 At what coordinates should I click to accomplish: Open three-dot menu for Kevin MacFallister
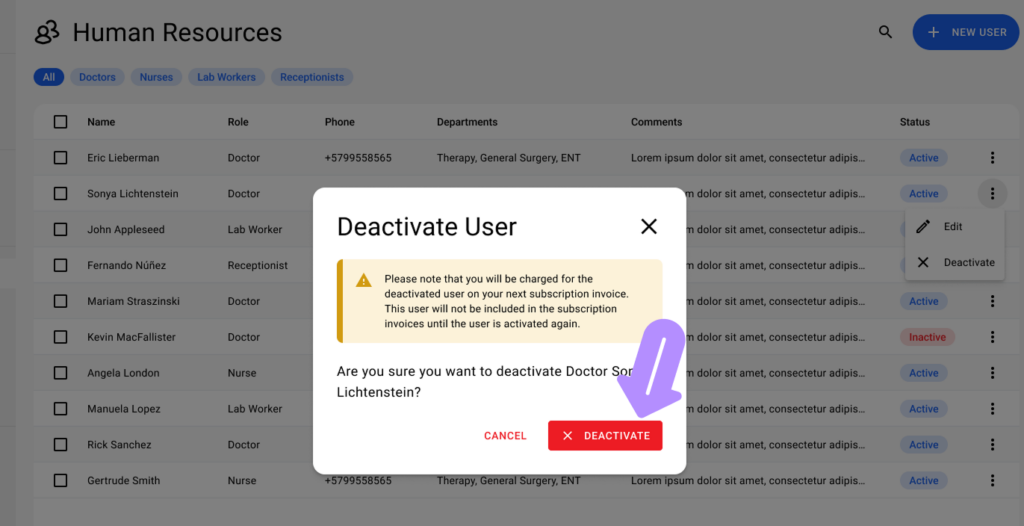pyautogui.click(x=992, y=337)
